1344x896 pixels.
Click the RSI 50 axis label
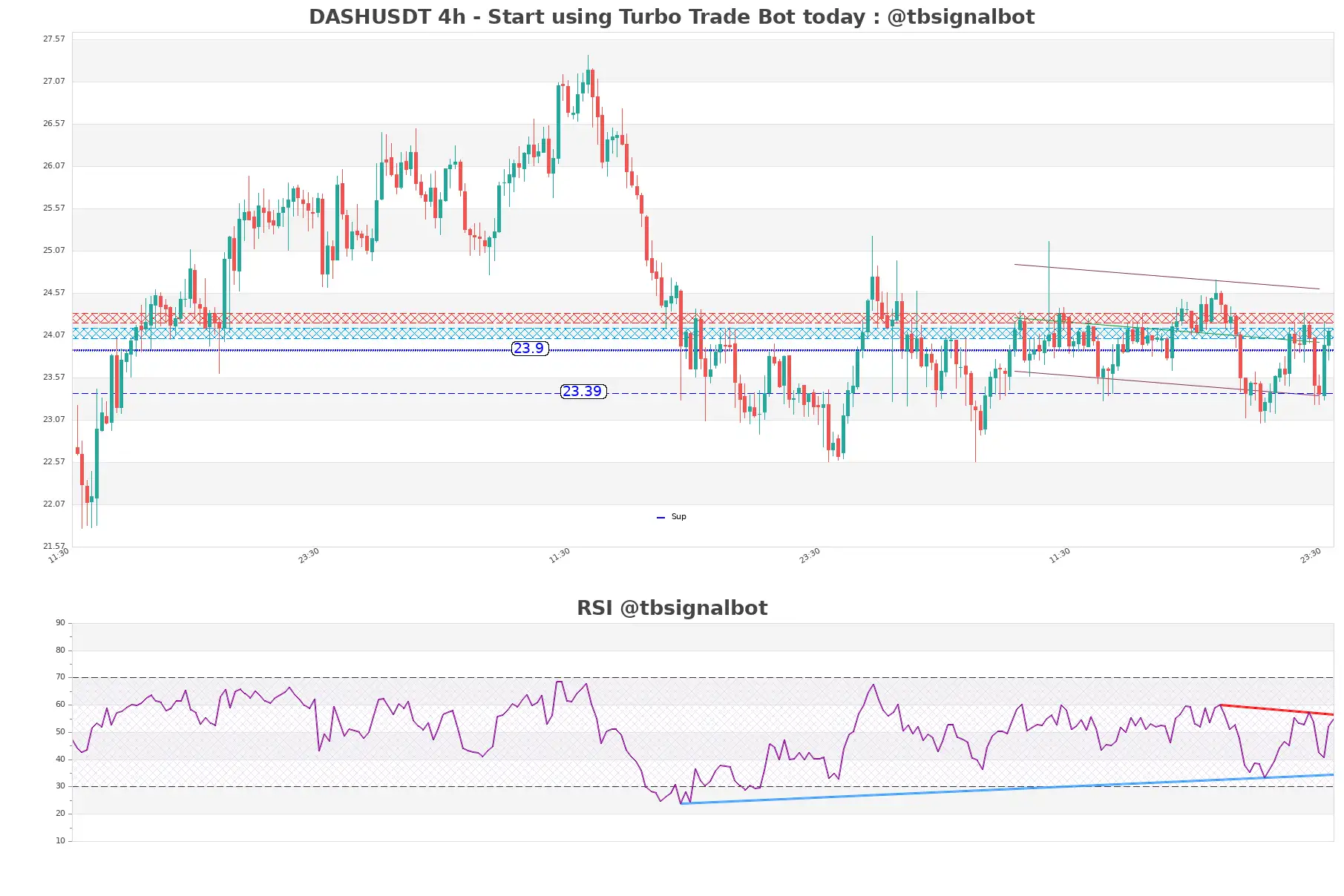(x=60, y=731)
